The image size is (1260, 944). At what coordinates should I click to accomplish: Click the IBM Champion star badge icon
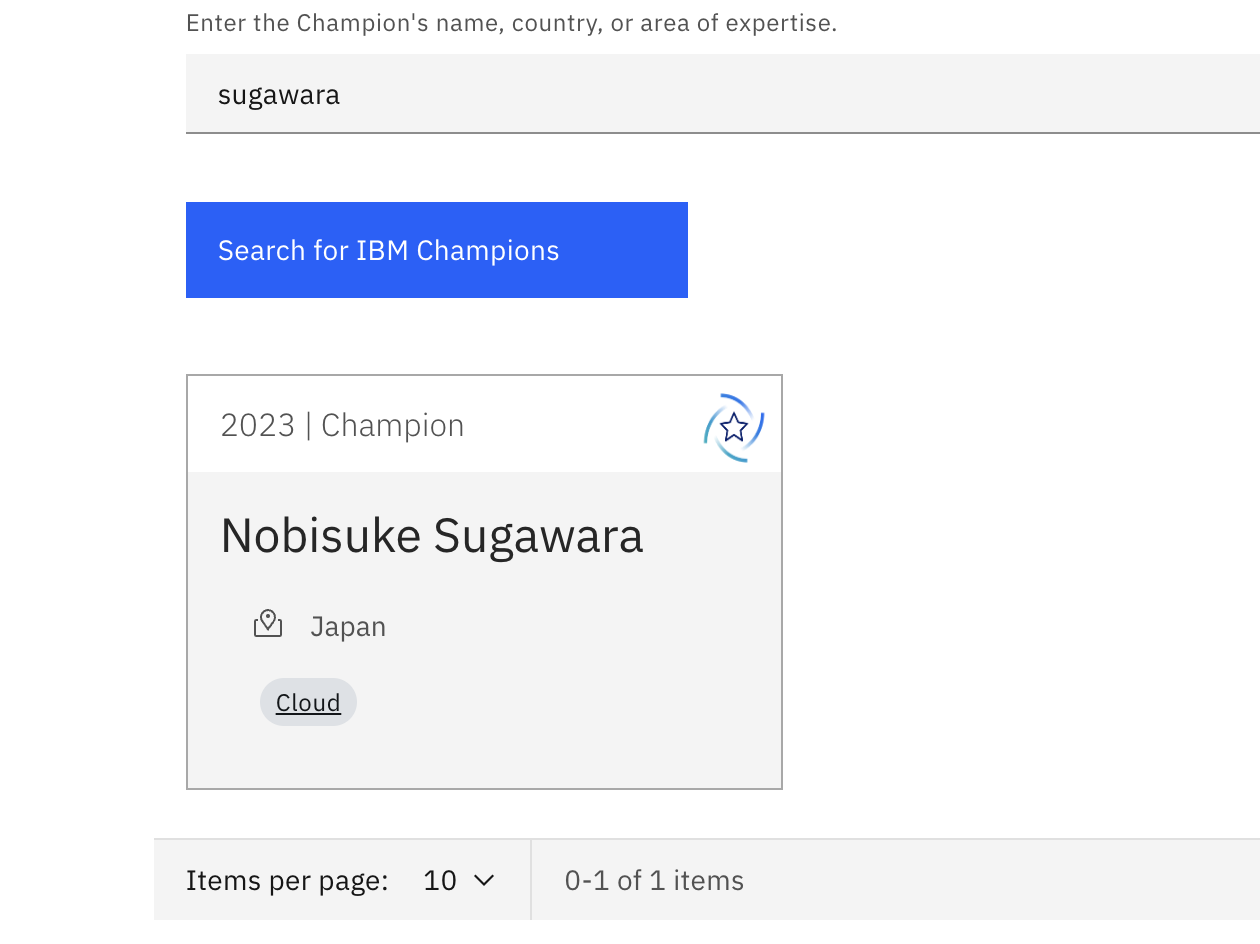(x=734, y=428)
